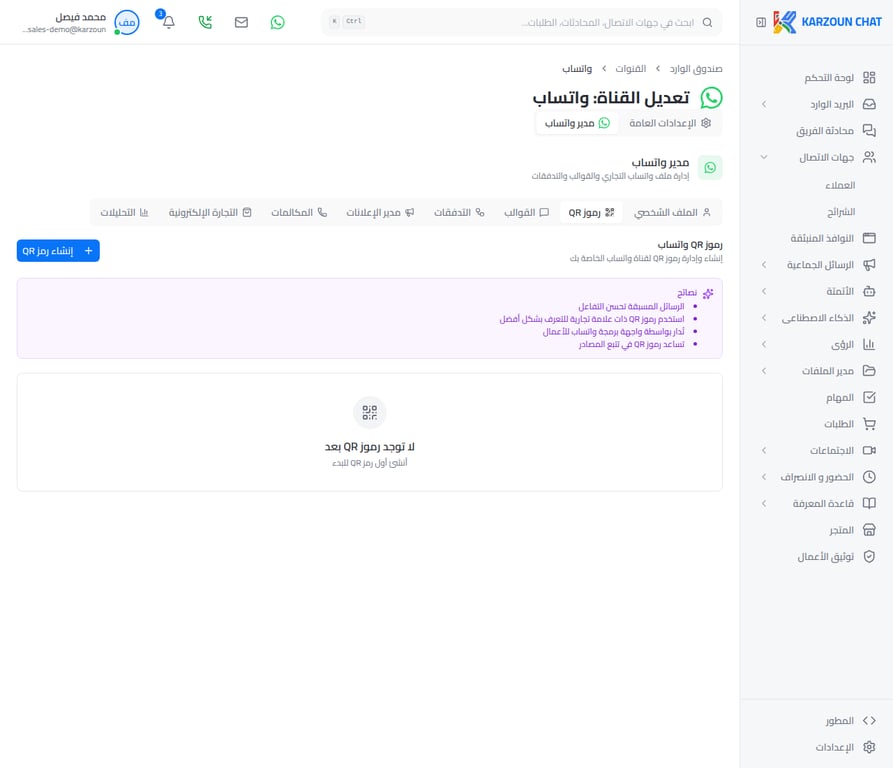
Task: Expand قاعدة المعرفة submenu chevron
Action: coord(764,503)
